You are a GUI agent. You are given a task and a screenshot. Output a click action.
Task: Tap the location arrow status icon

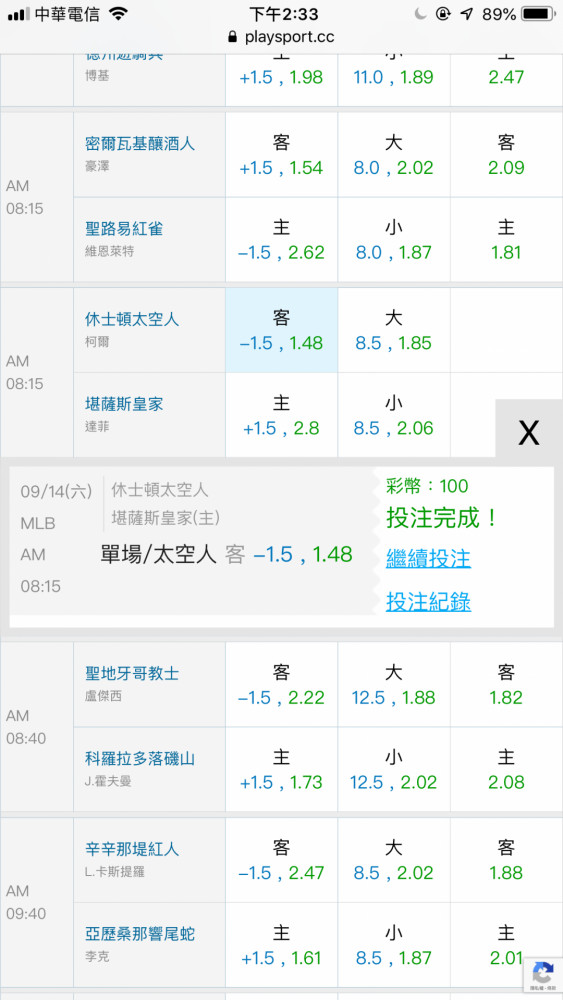(x=467, y=14)
